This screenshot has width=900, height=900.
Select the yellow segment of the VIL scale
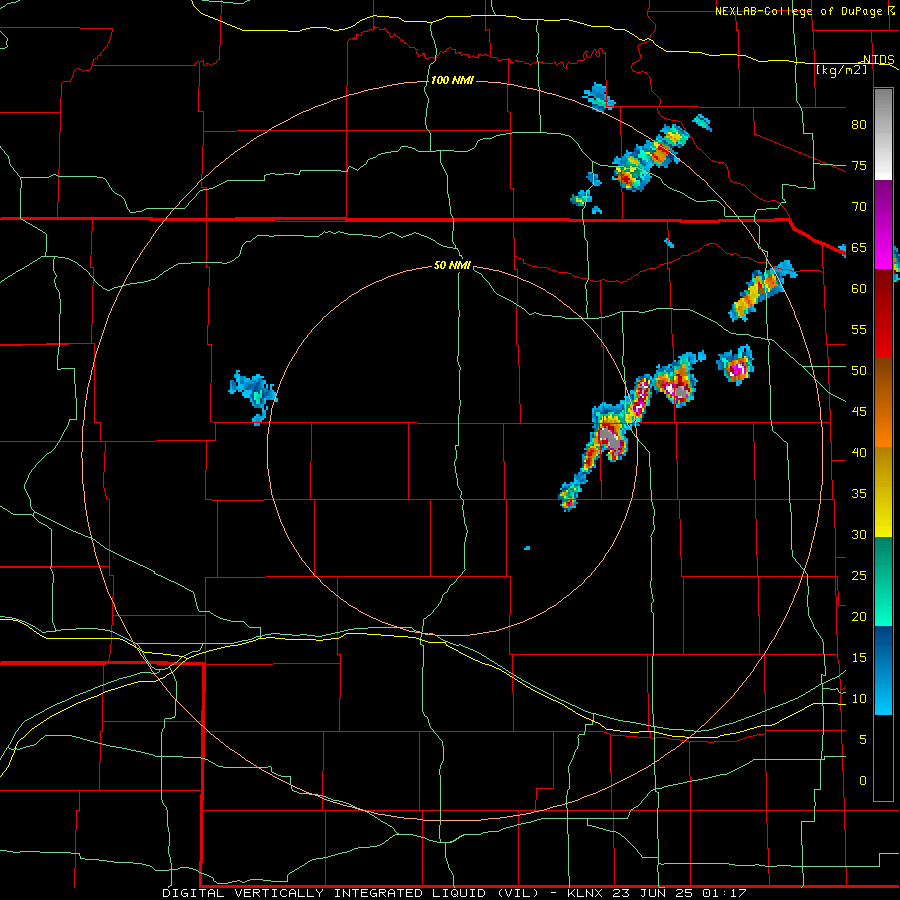coord(883,492)
